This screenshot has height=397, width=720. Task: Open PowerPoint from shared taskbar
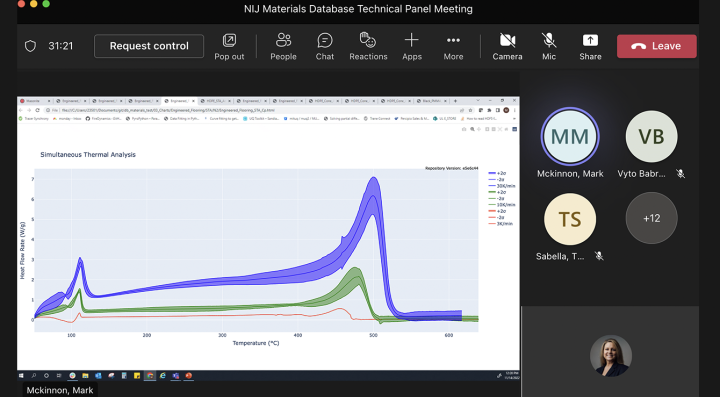click(188, 375)
